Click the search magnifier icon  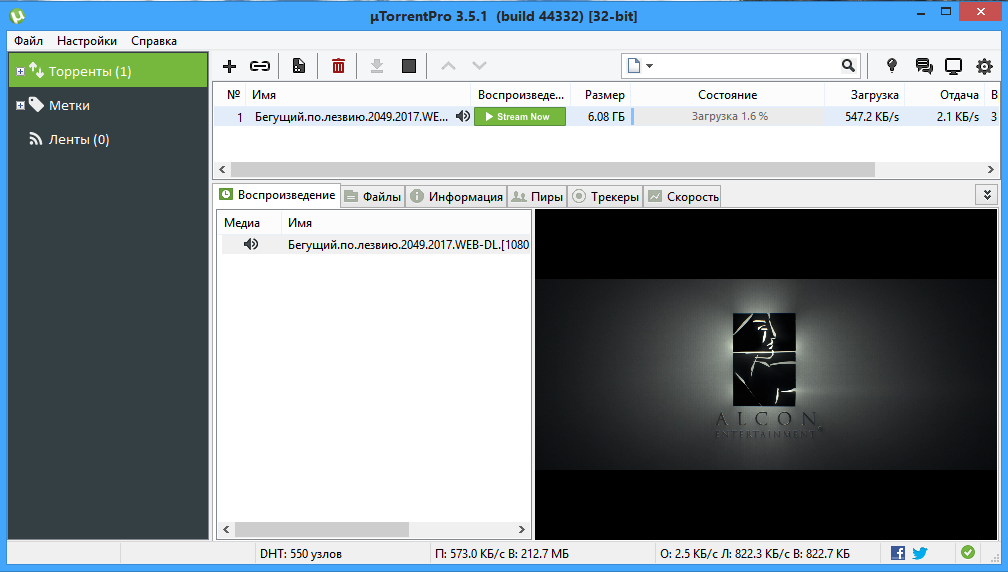pos(849,66)
